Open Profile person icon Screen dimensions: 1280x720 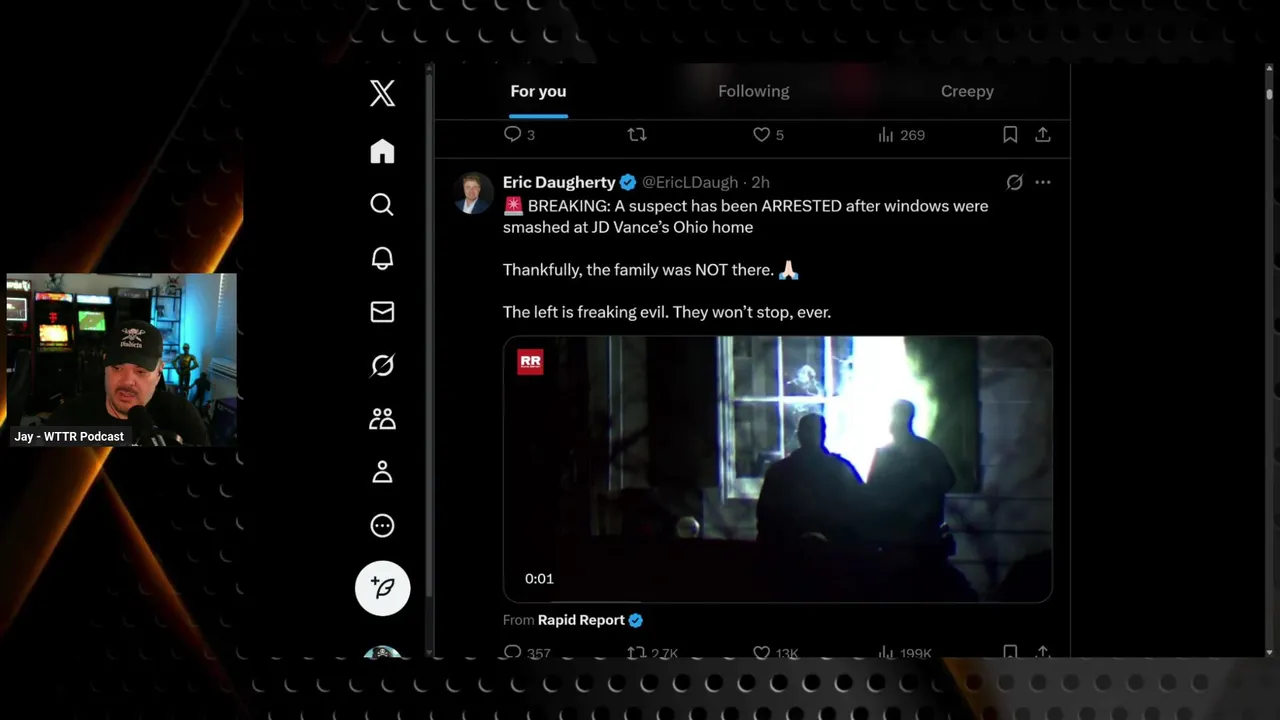(x=382, y=472)
